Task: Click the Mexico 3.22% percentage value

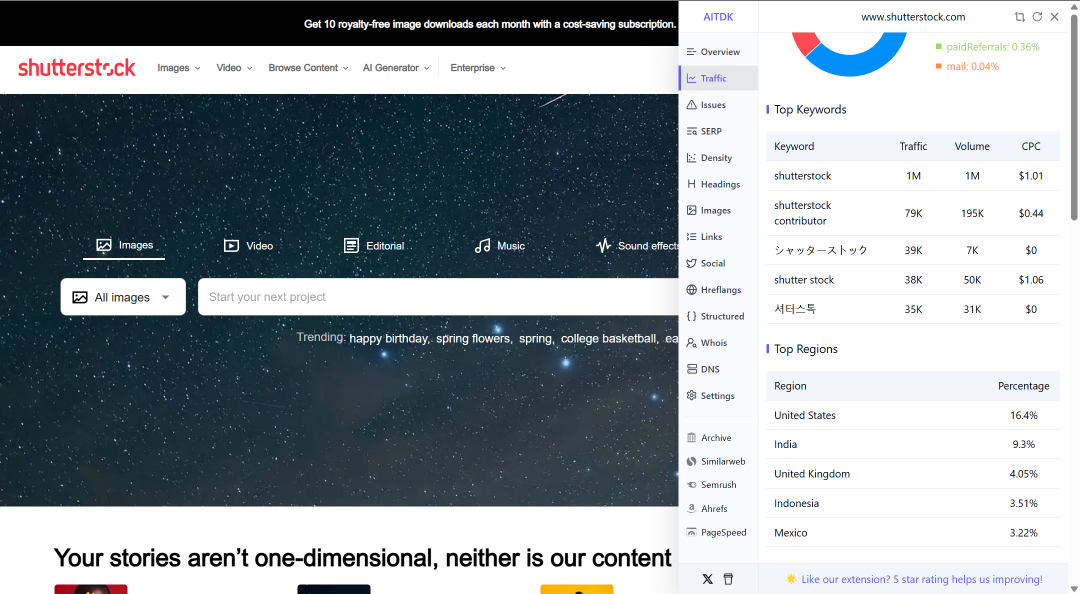Action: point(1024,533)
